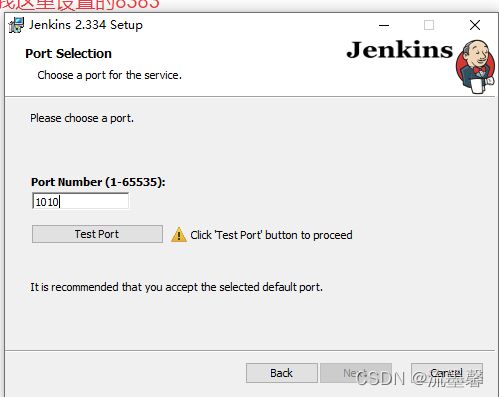Image resolution: width=499 pixels, height=397 pixels.
Task: Click the yellow warning triangle icon
Action: pyautogui.click(x=179, y=235)
